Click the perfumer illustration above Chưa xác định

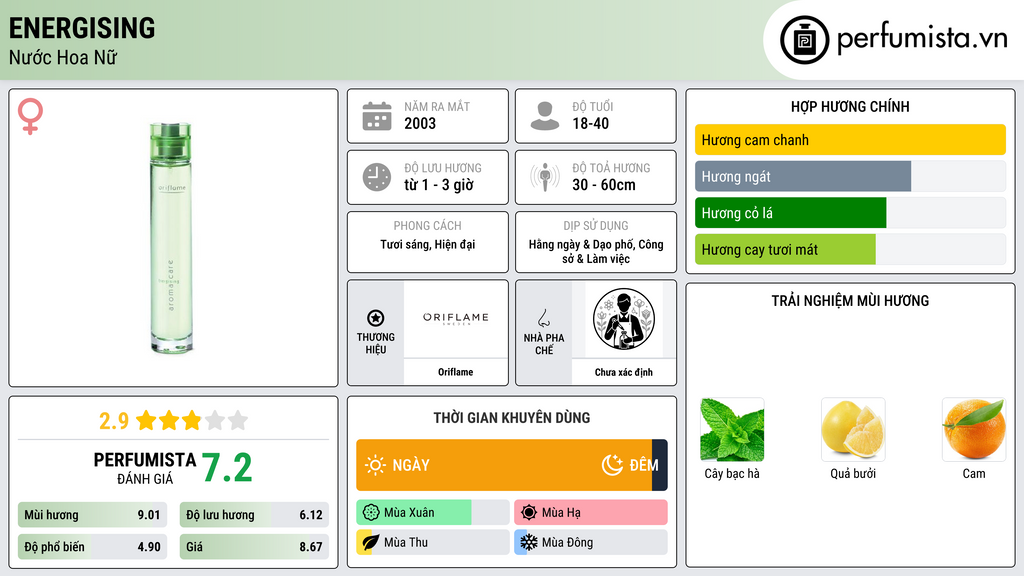[624, 319]
